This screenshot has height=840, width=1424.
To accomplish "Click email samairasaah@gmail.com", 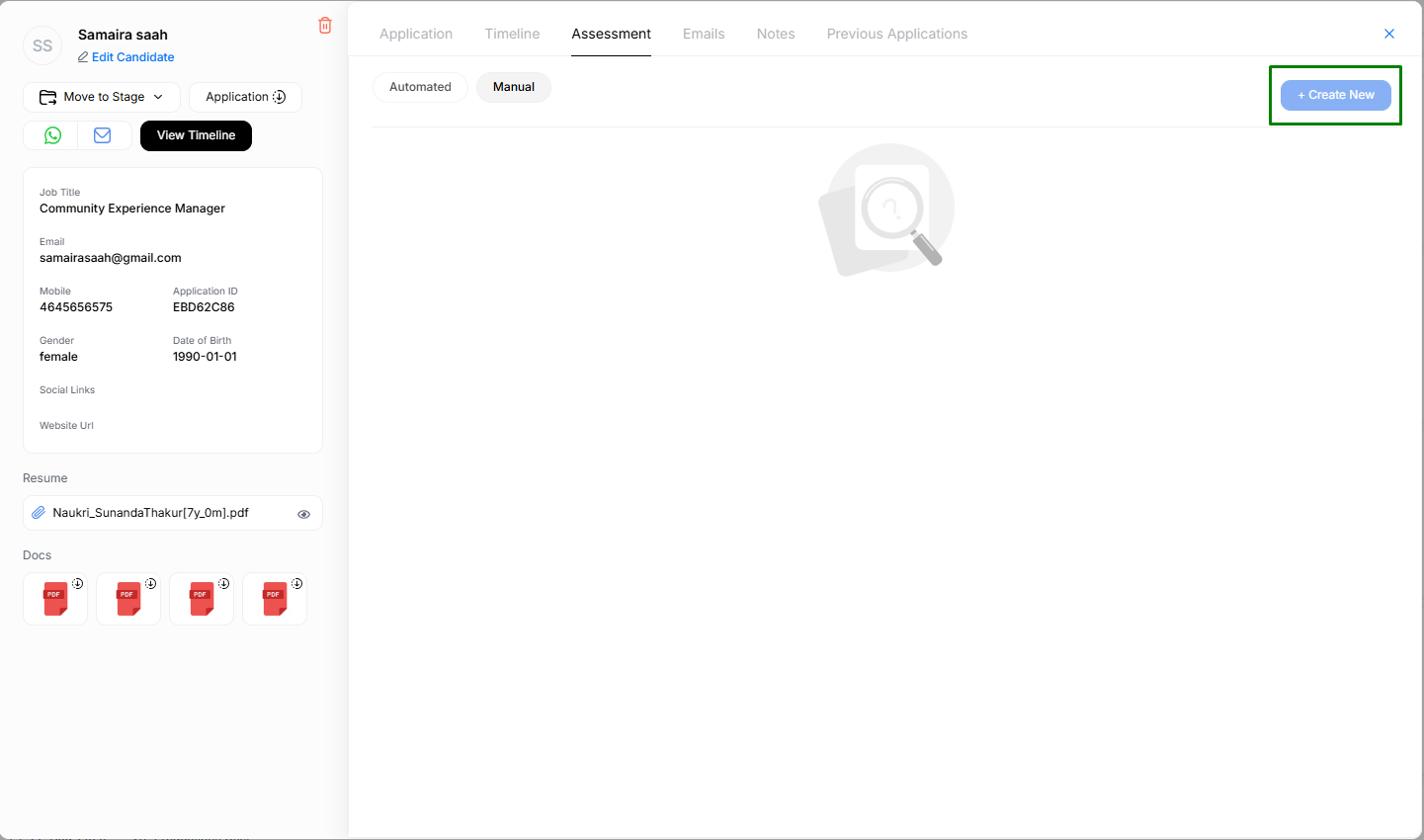I will click(x=111, y=258).
